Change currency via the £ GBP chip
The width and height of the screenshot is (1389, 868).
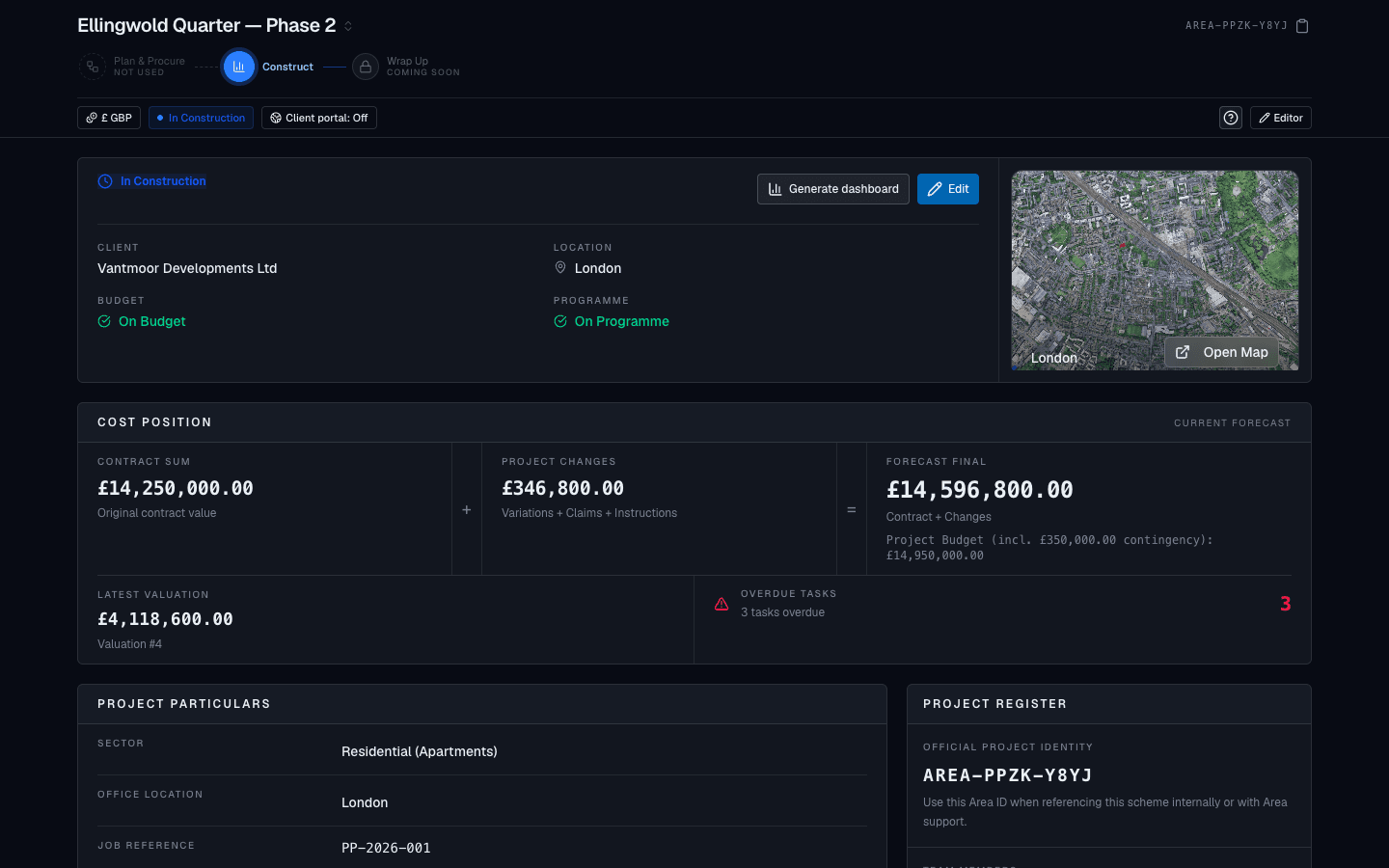109,118
